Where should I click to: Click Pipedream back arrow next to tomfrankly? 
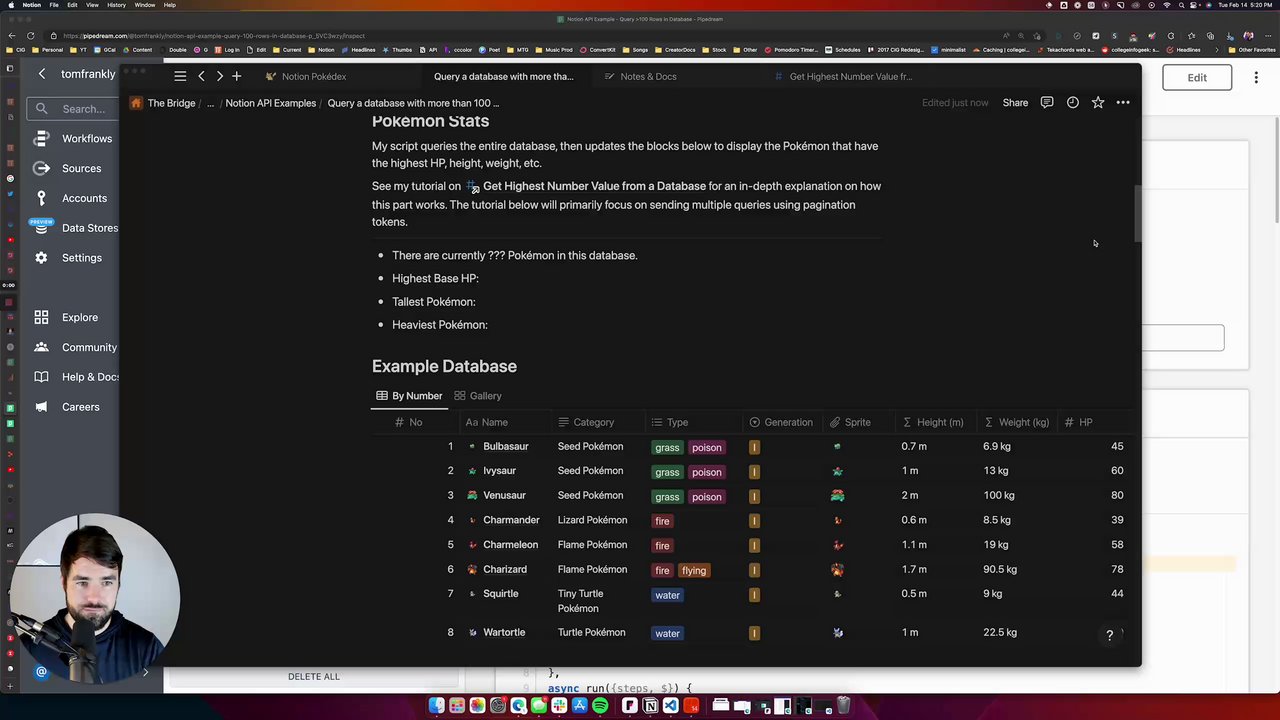[x=42, y=74]
